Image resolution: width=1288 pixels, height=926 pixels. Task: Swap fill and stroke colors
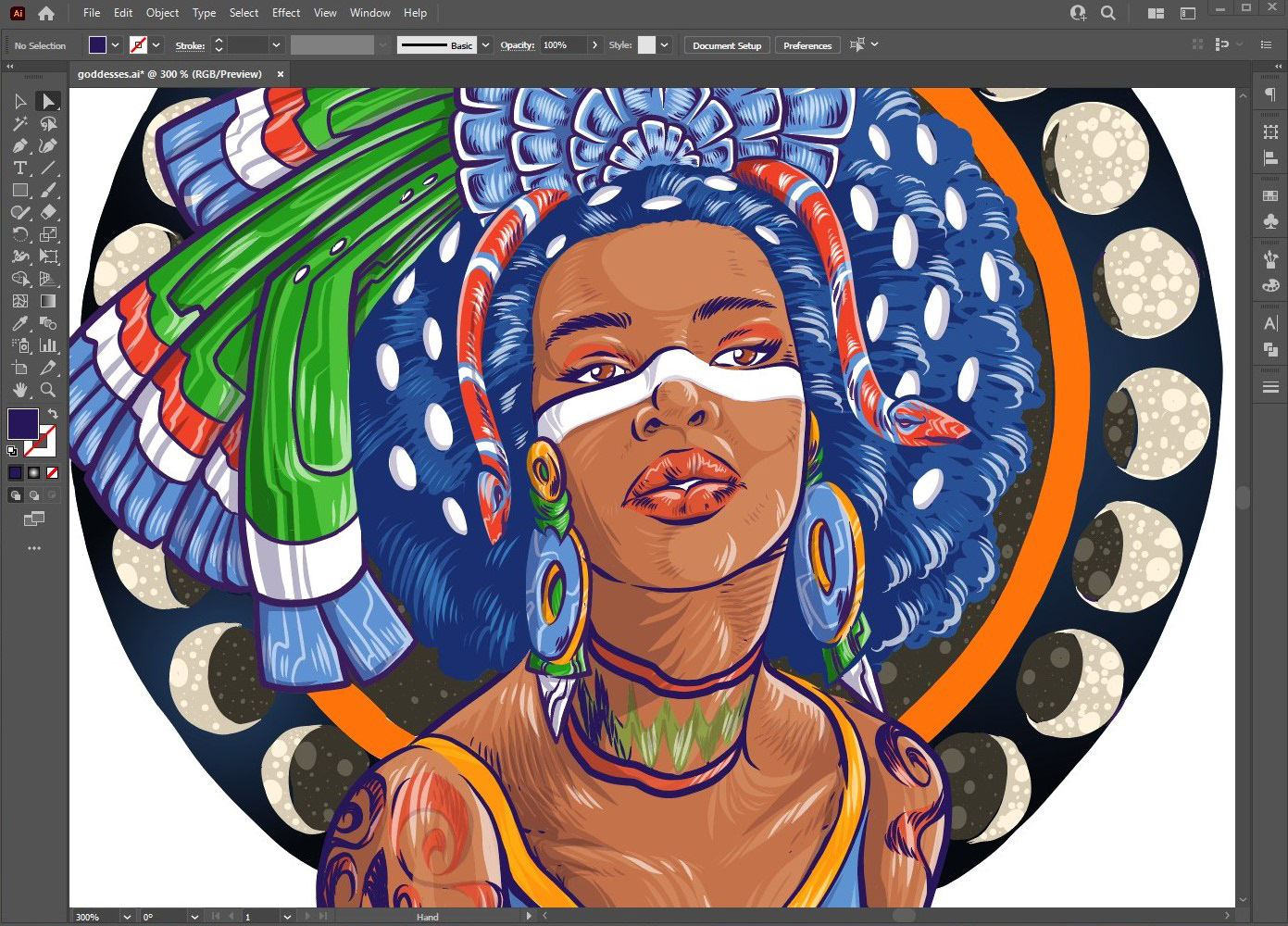point(53,413)
